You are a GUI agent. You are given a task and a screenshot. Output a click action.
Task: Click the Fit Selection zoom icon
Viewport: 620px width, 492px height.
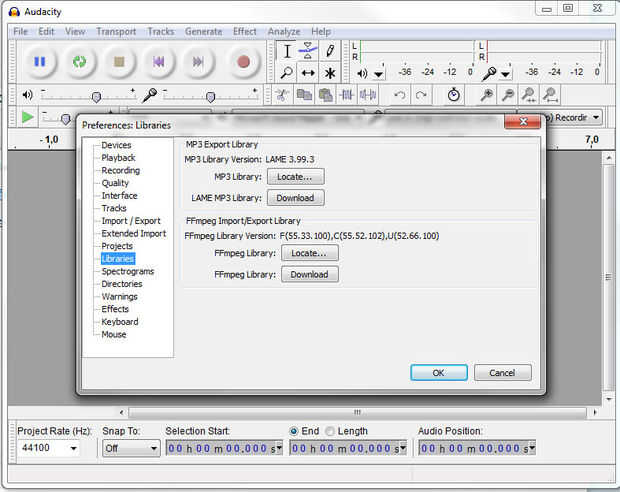(529, 95)
